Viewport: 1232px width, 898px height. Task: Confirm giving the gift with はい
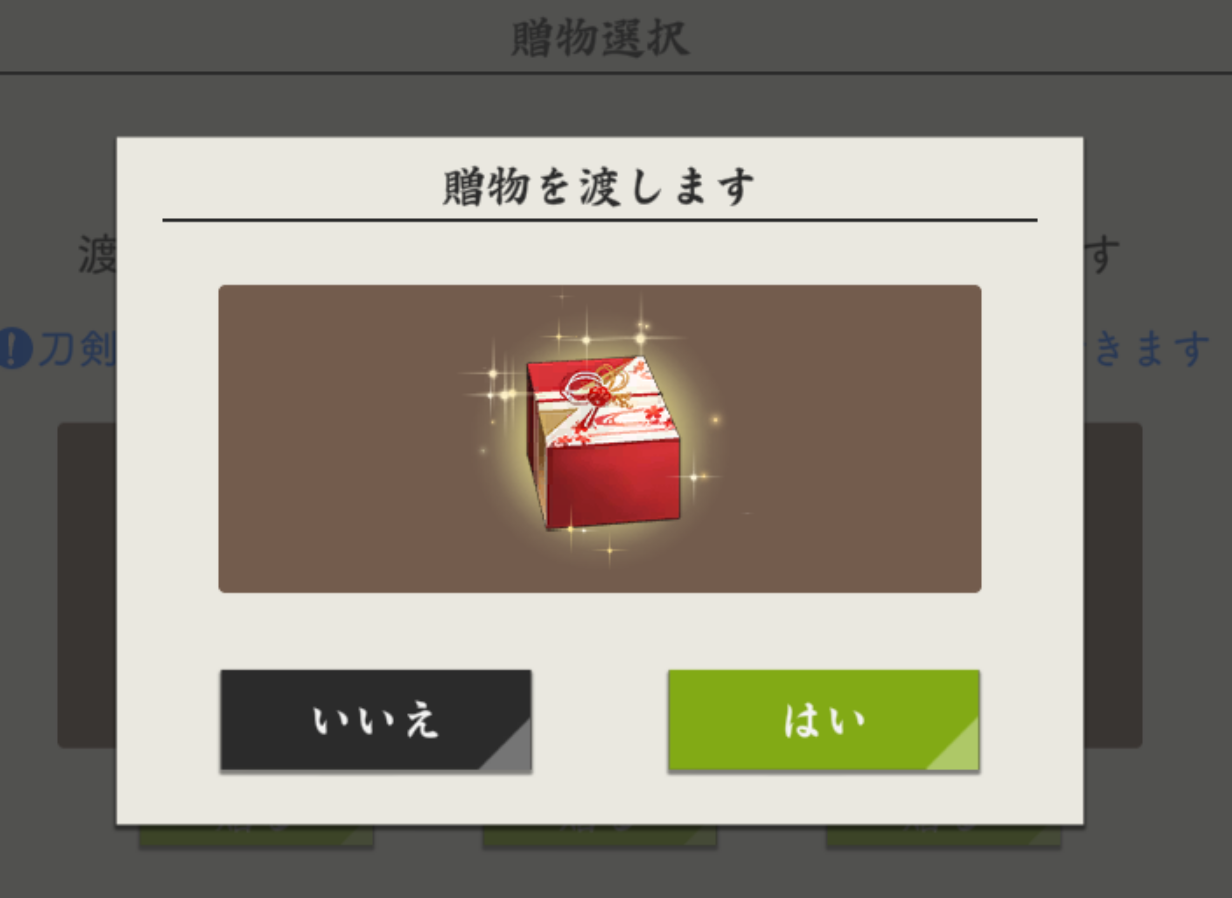[823, 720]
